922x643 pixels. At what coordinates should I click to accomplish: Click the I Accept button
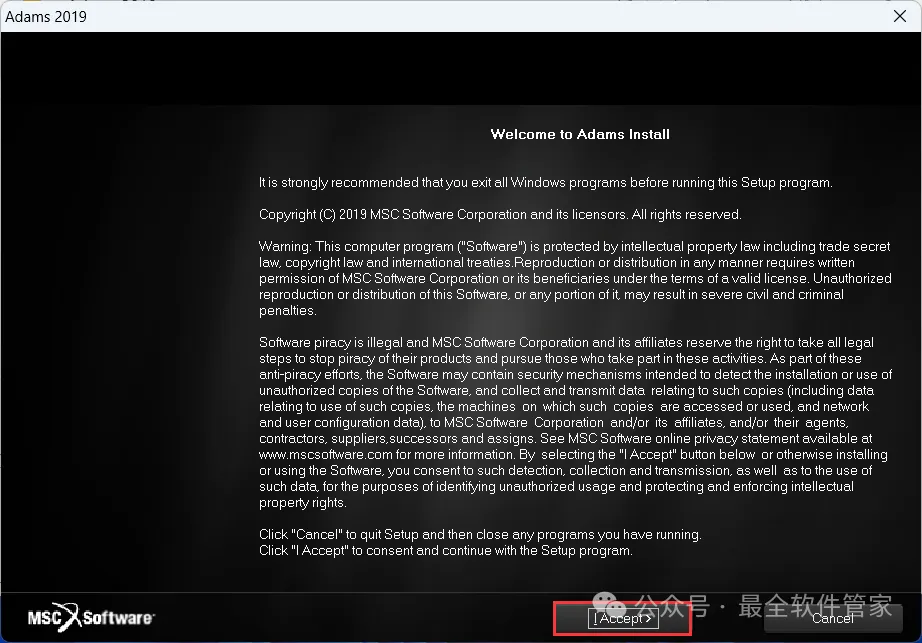(x=623, y=618)
